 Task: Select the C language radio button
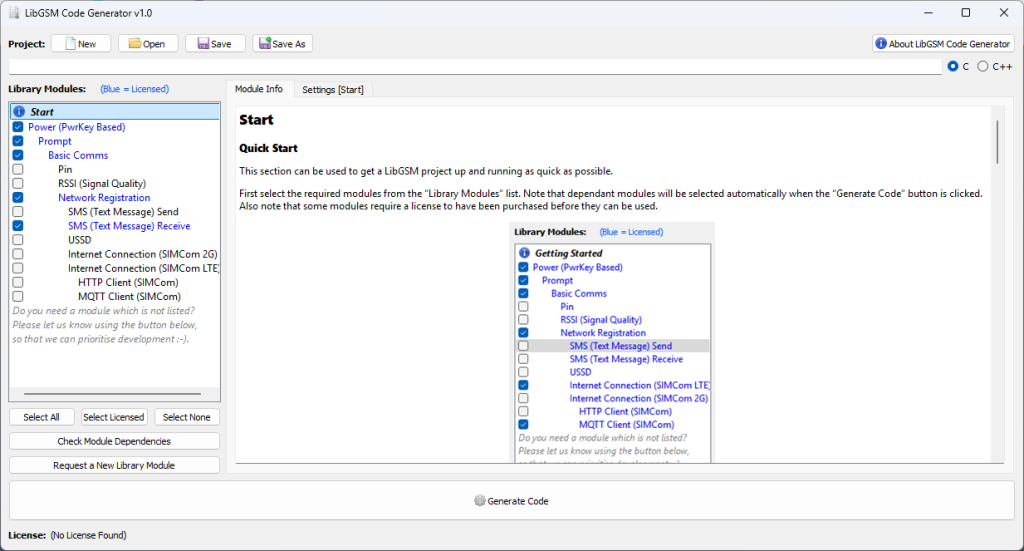click(x=953, y=67)
